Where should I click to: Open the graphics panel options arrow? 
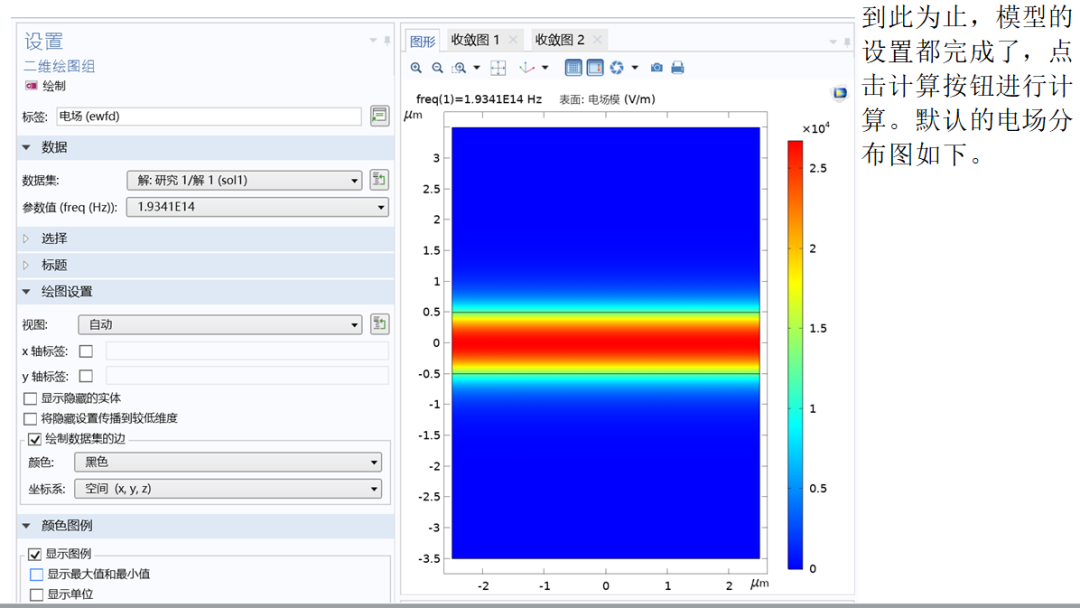click(833, 42)
